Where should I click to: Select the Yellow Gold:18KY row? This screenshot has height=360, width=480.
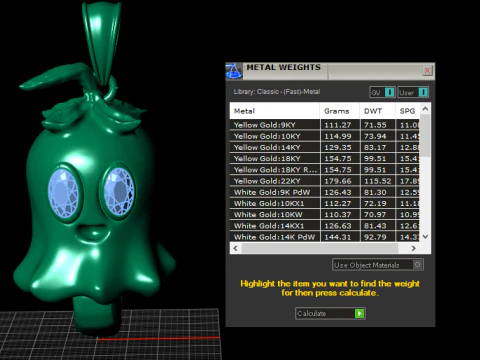[x=324, y=159]
